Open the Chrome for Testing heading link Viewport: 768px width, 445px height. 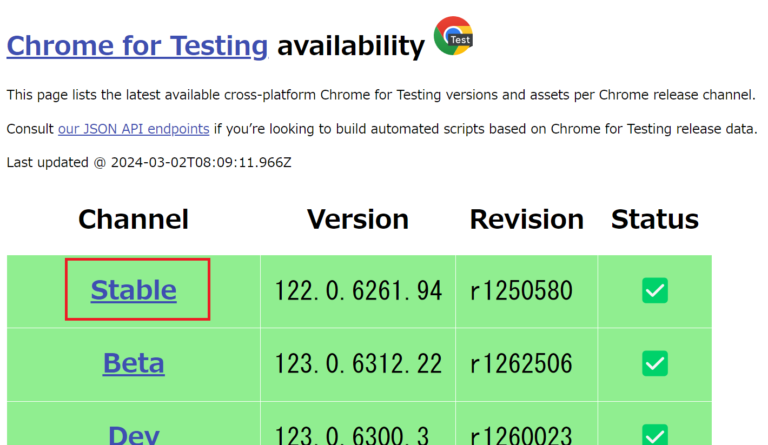coord(137,45)
